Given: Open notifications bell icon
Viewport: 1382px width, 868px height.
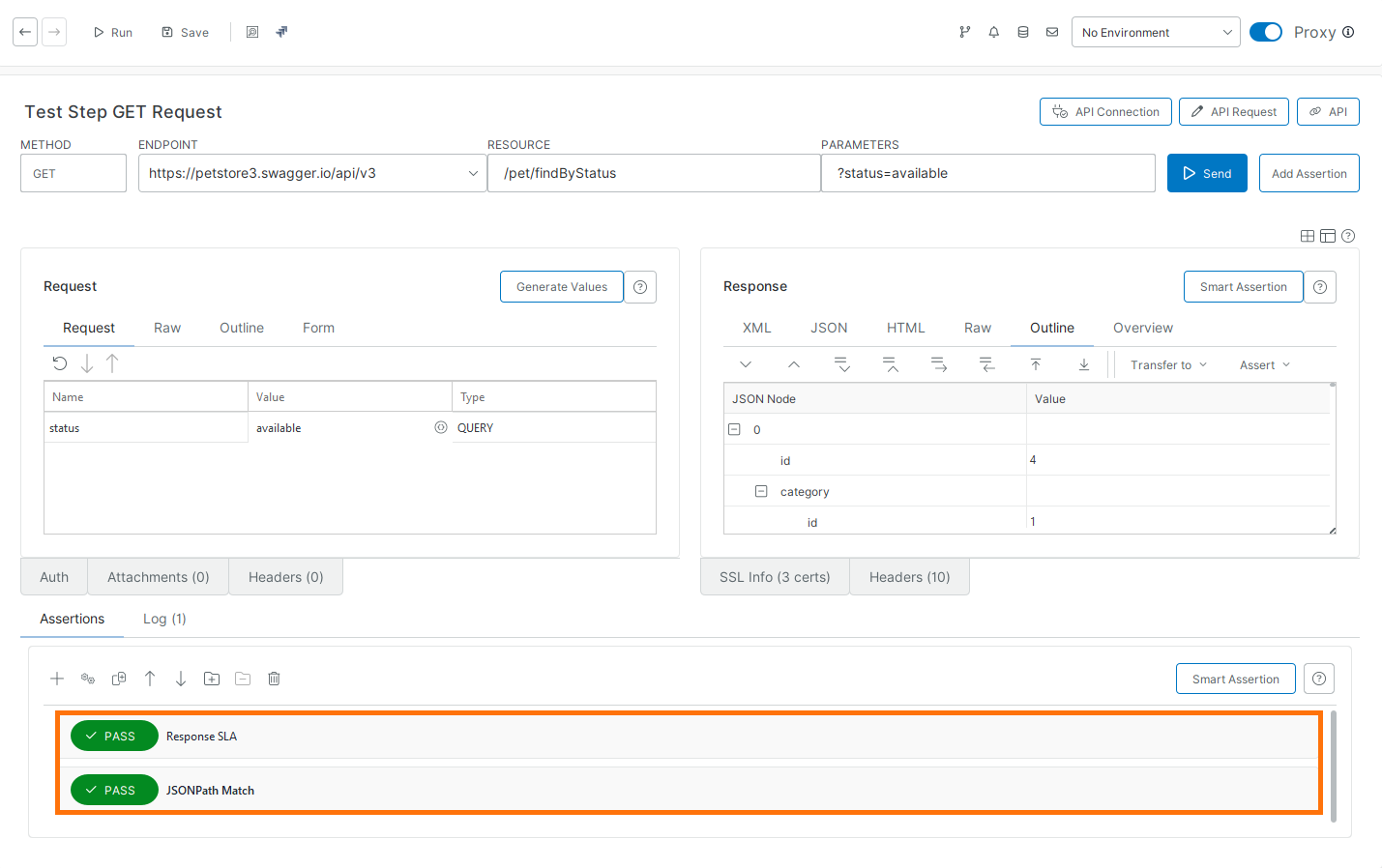Looking at the screenshot, I should coord(993,32).
